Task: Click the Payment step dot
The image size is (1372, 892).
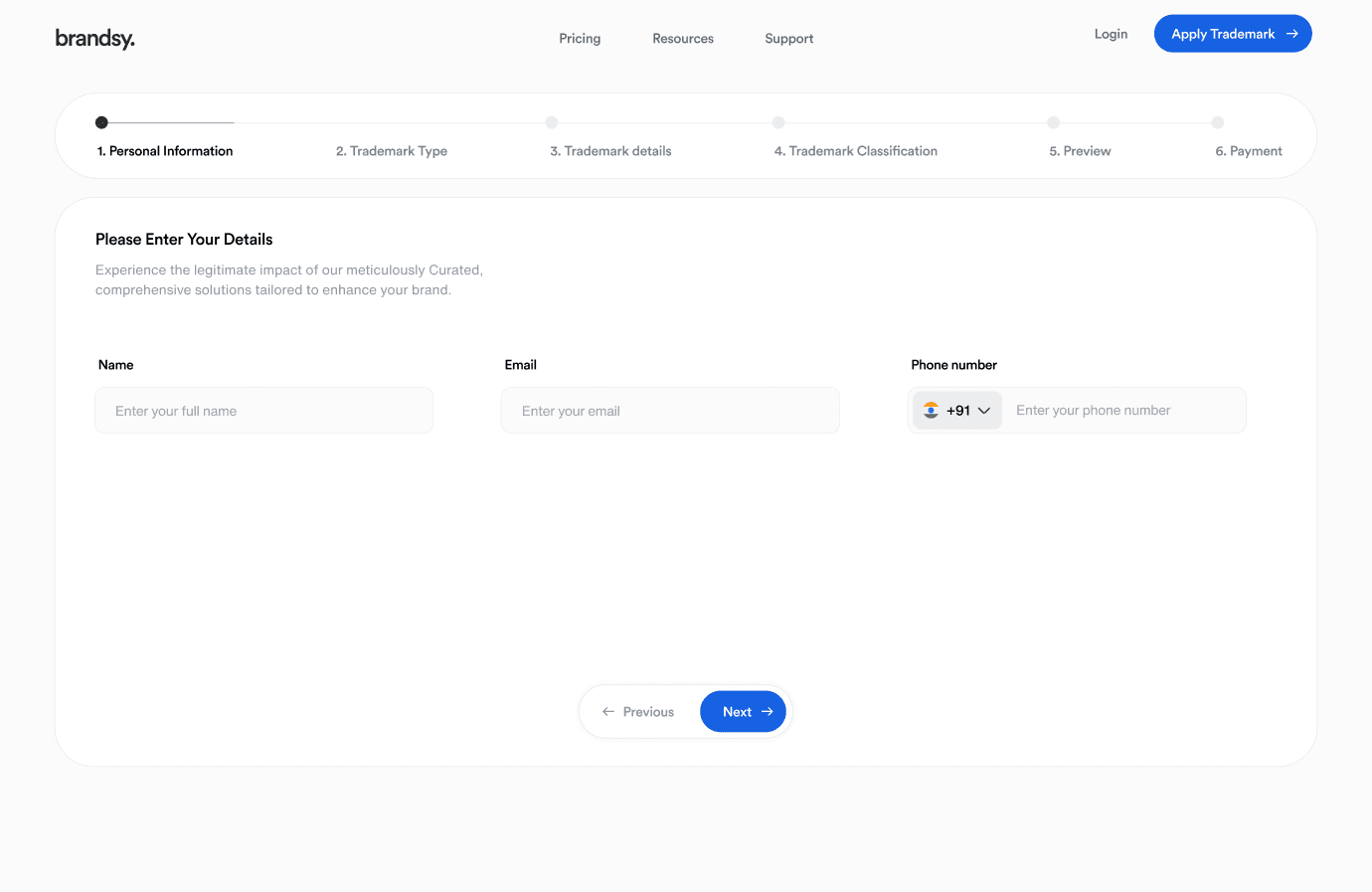Action: tap(1217, 123)
